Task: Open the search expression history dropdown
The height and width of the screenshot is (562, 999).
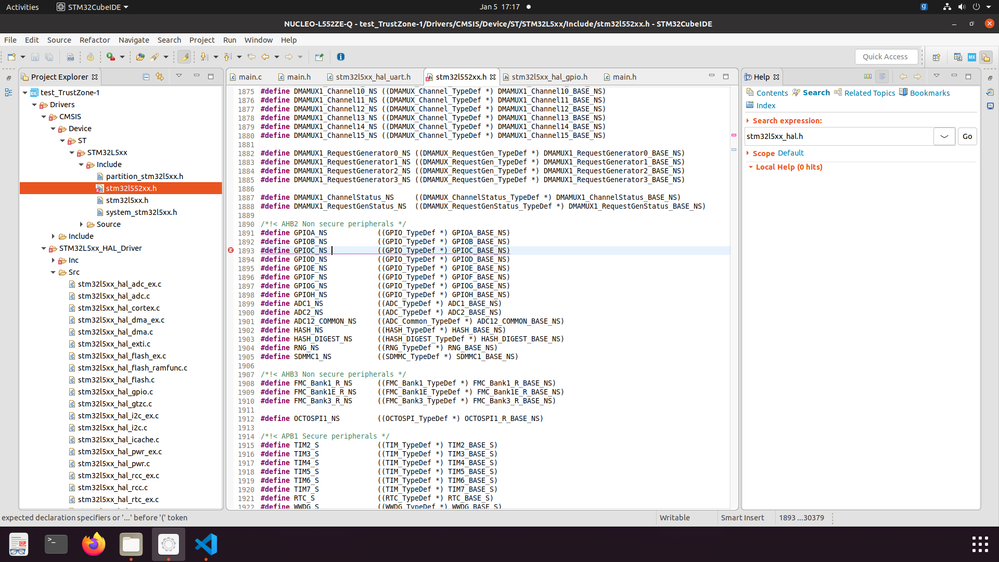Action: [944, 136]
